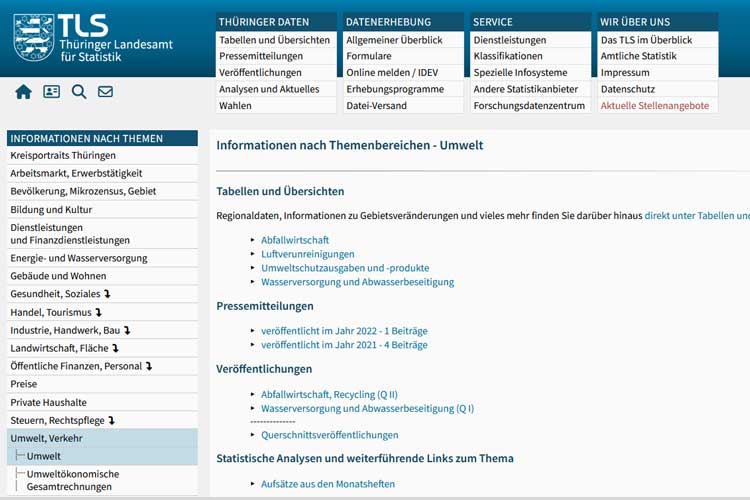
Task: Open Forschungsdatenzentrum menu item
Action: [530, 106]
